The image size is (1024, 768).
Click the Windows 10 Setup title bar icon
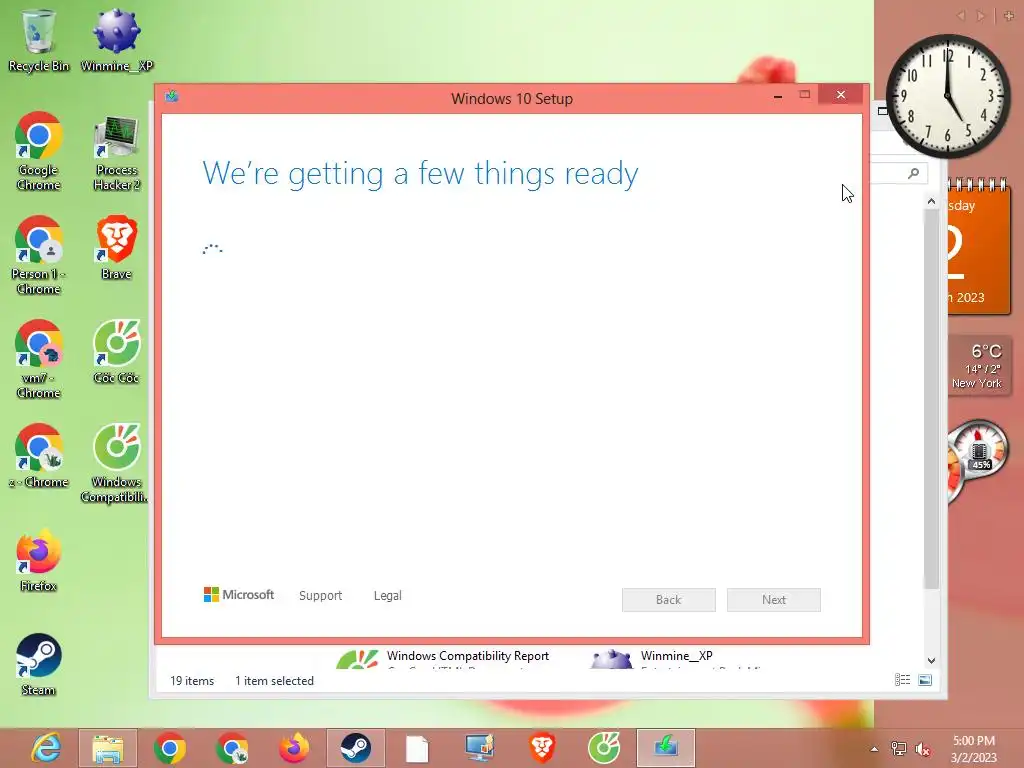pos(172,97)
